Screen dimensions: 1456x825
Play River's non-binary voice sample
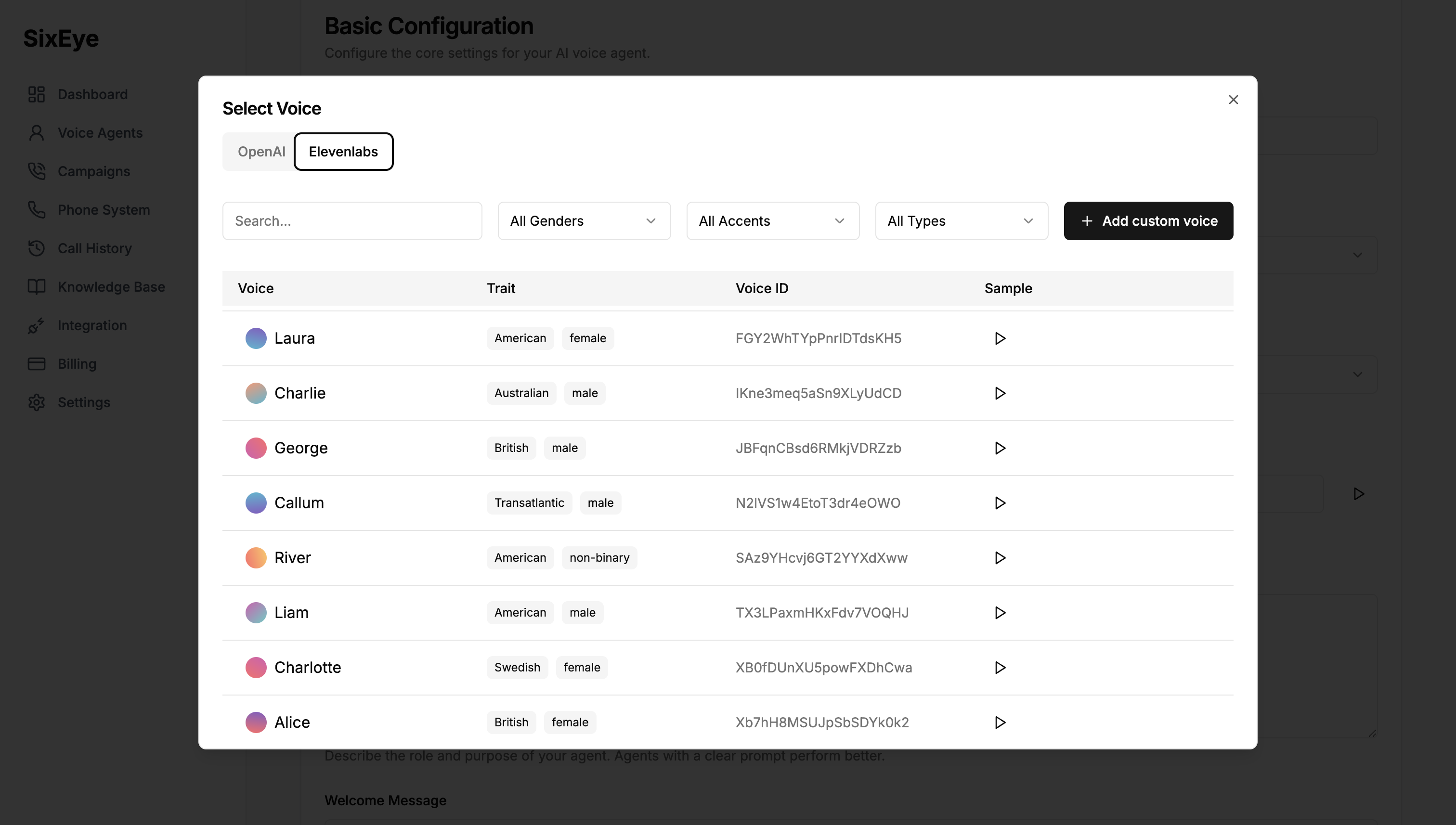(1000, 558)
